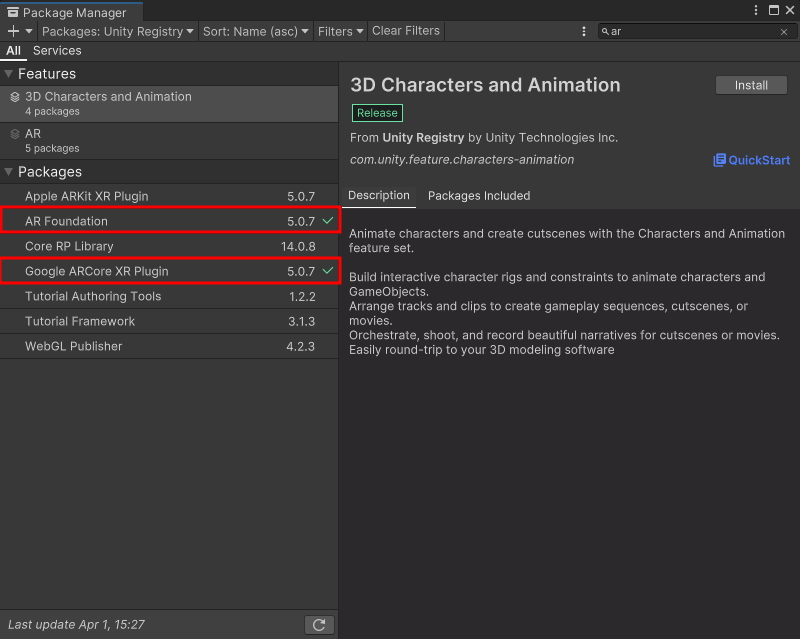Open the Sort: Name (asc) dropdown
The width and height of the screenshot is (800, 639).
255,31
